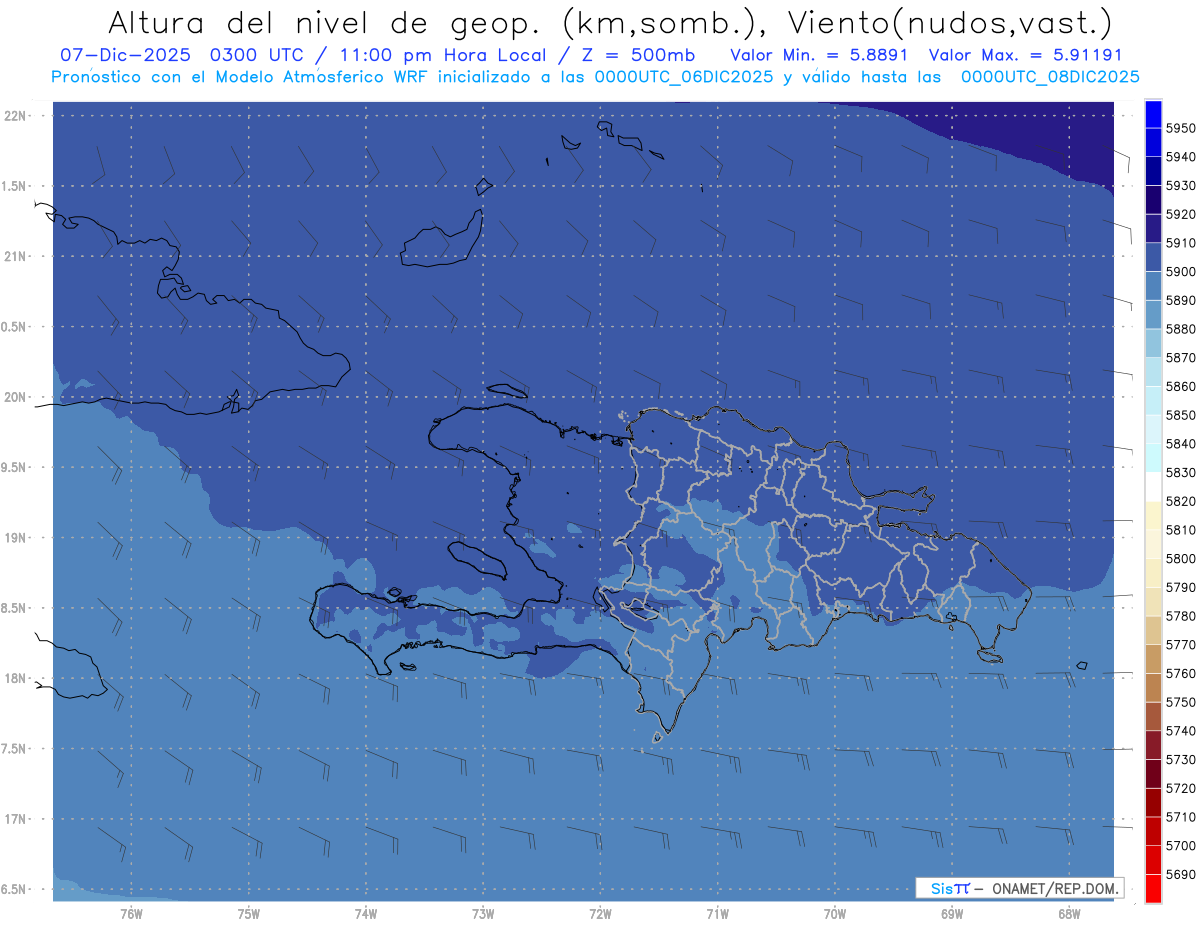Click the '74W' longitude label
The height and width of the screenshot is (927, 1200).
[365, 914]
